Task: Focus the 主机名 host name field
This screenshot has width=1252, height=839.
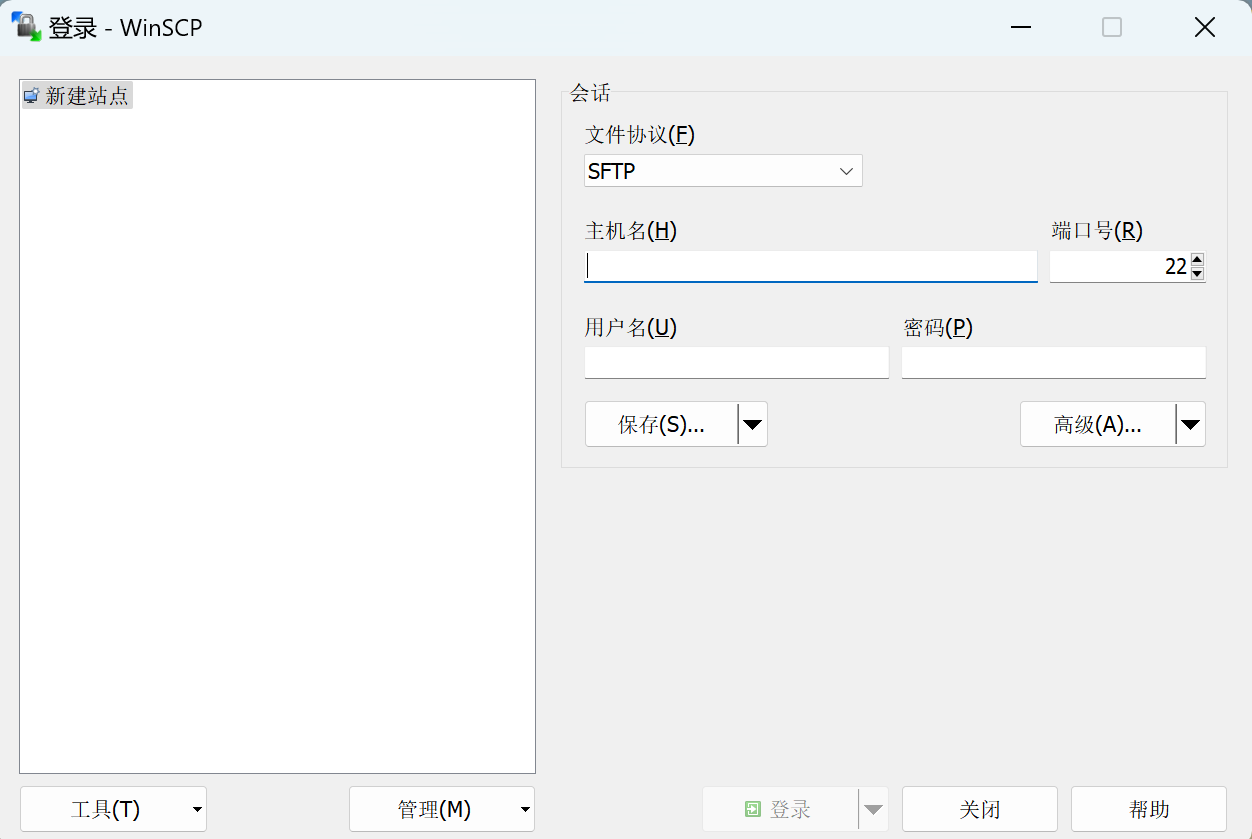Action: point(811,266)
